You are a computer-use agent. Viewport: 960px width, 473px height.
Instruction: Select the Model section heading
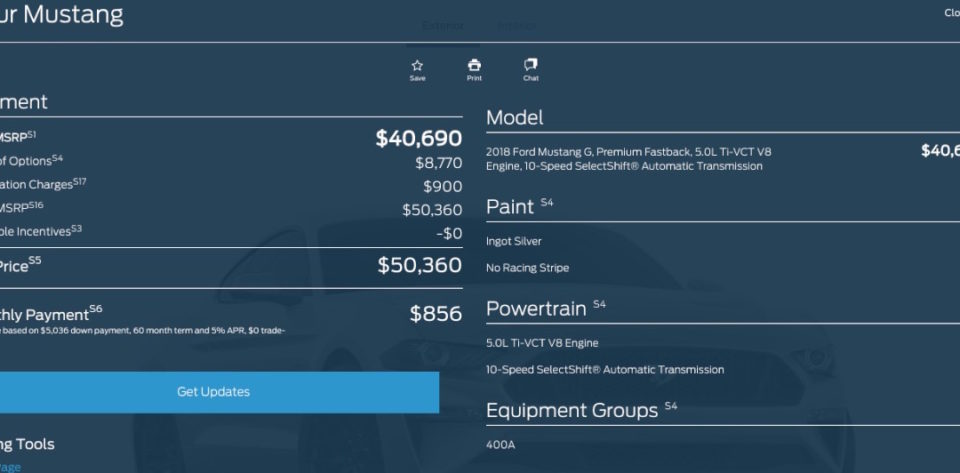tap(514, 117)
